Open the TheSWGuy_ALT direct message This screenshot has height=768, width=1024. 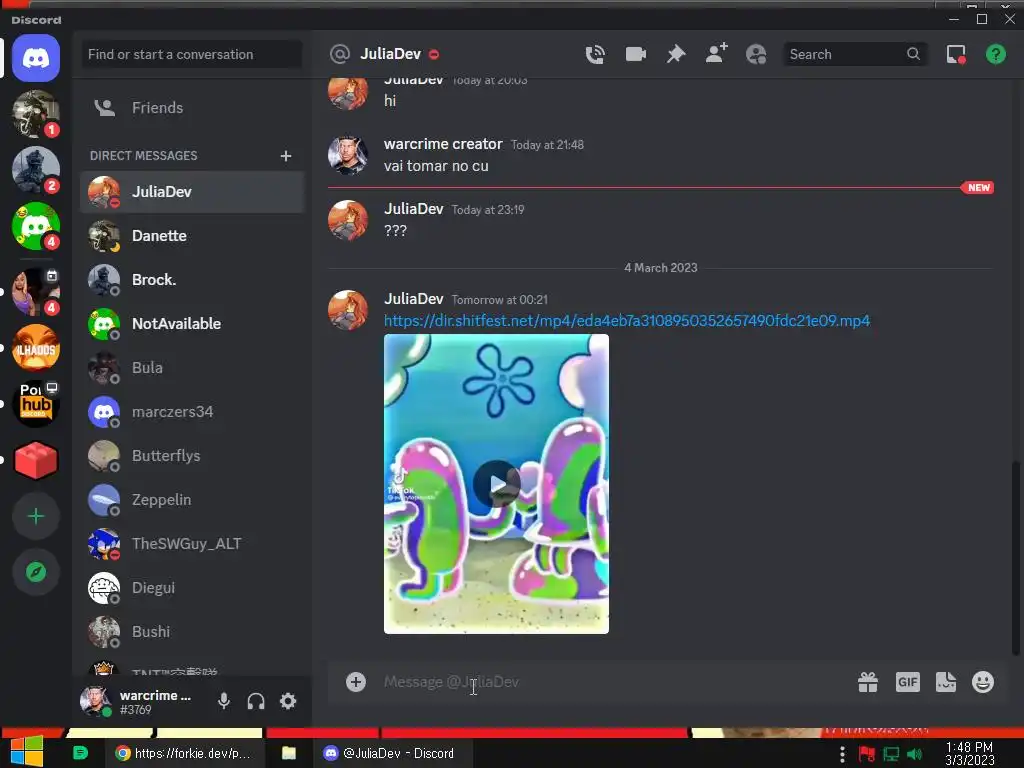[x=192, y=543]
